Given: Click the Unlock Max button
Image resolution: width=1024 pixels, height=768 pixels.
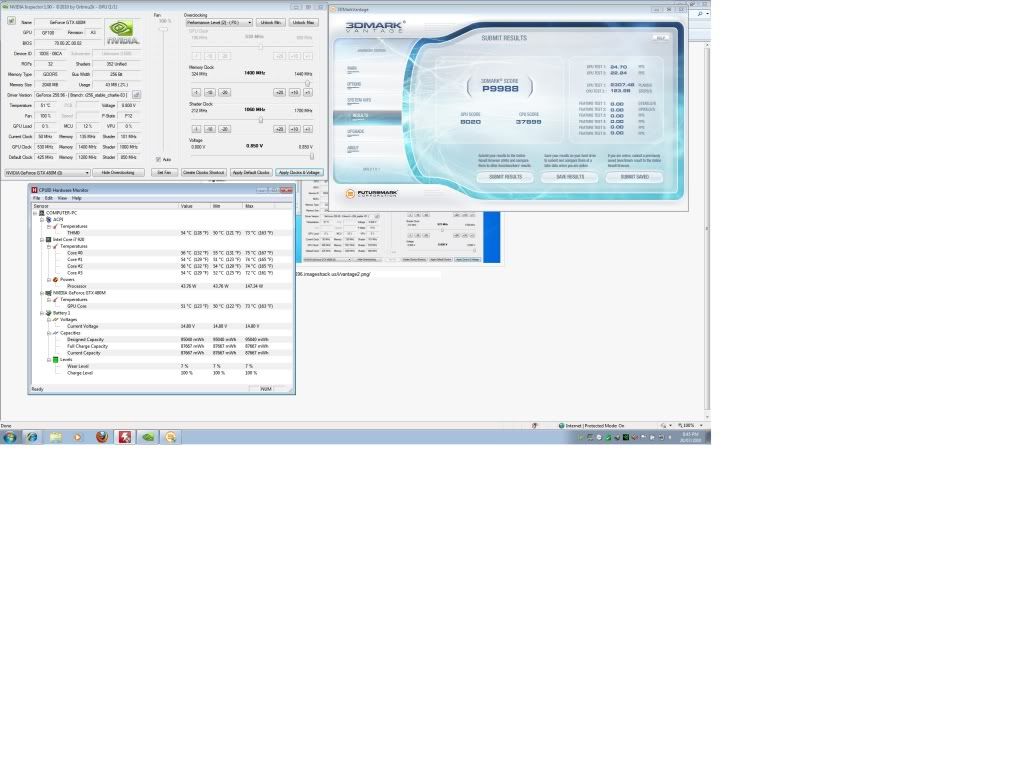Looking at the screenshot, I should tap(303, 22).
